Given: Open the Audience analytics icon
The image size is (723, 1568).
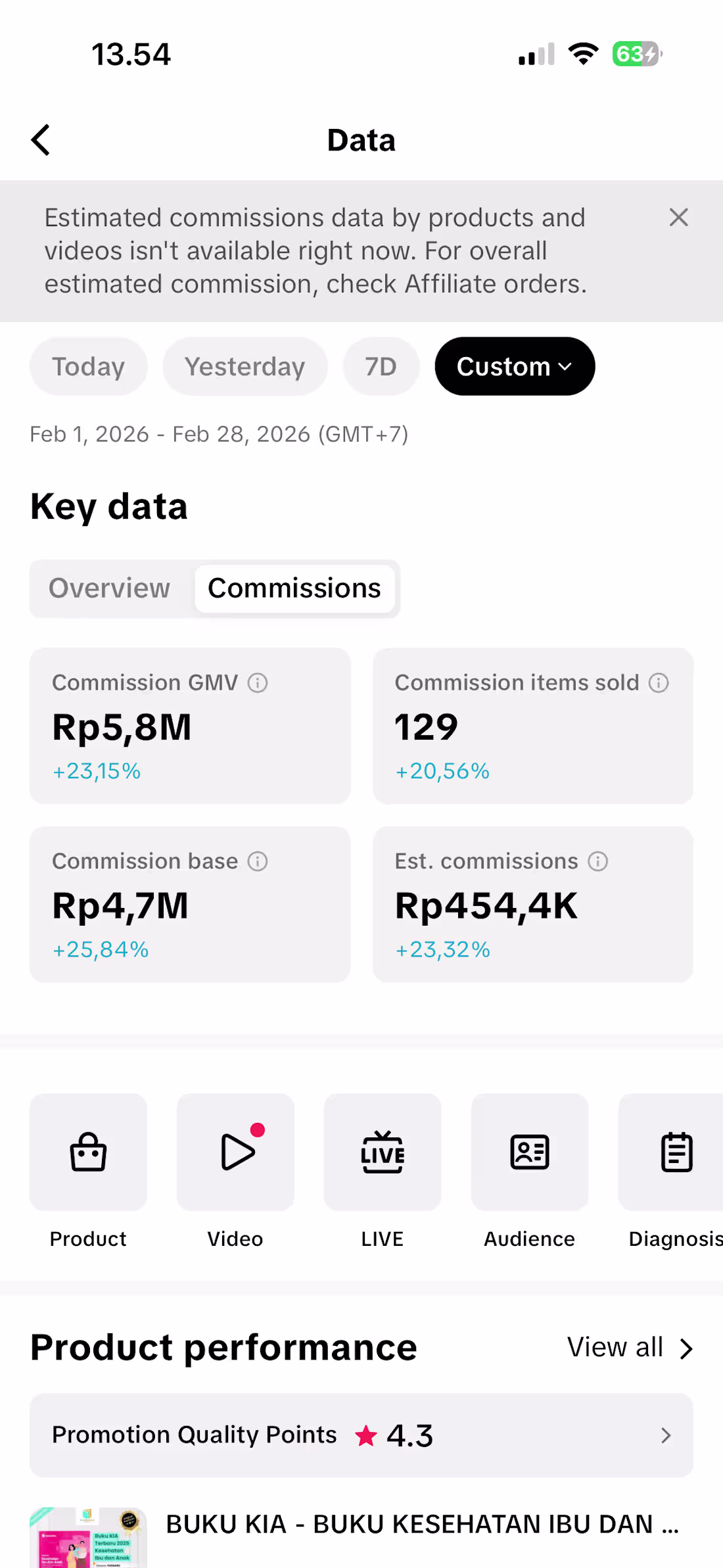Looking at the screenshot, I should pos(530,1152).
